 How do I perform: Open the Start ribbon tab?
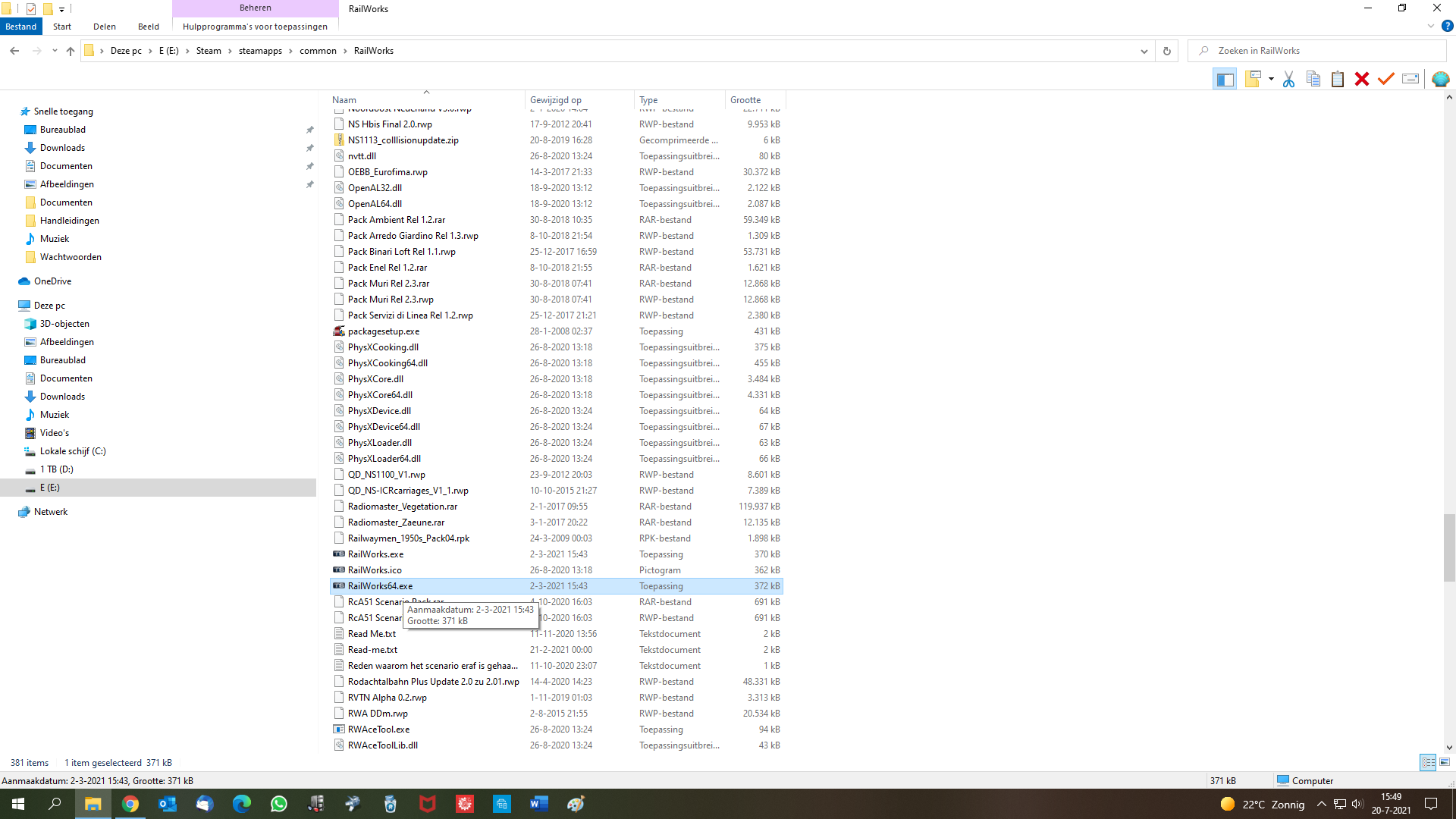tap(62, 27)
